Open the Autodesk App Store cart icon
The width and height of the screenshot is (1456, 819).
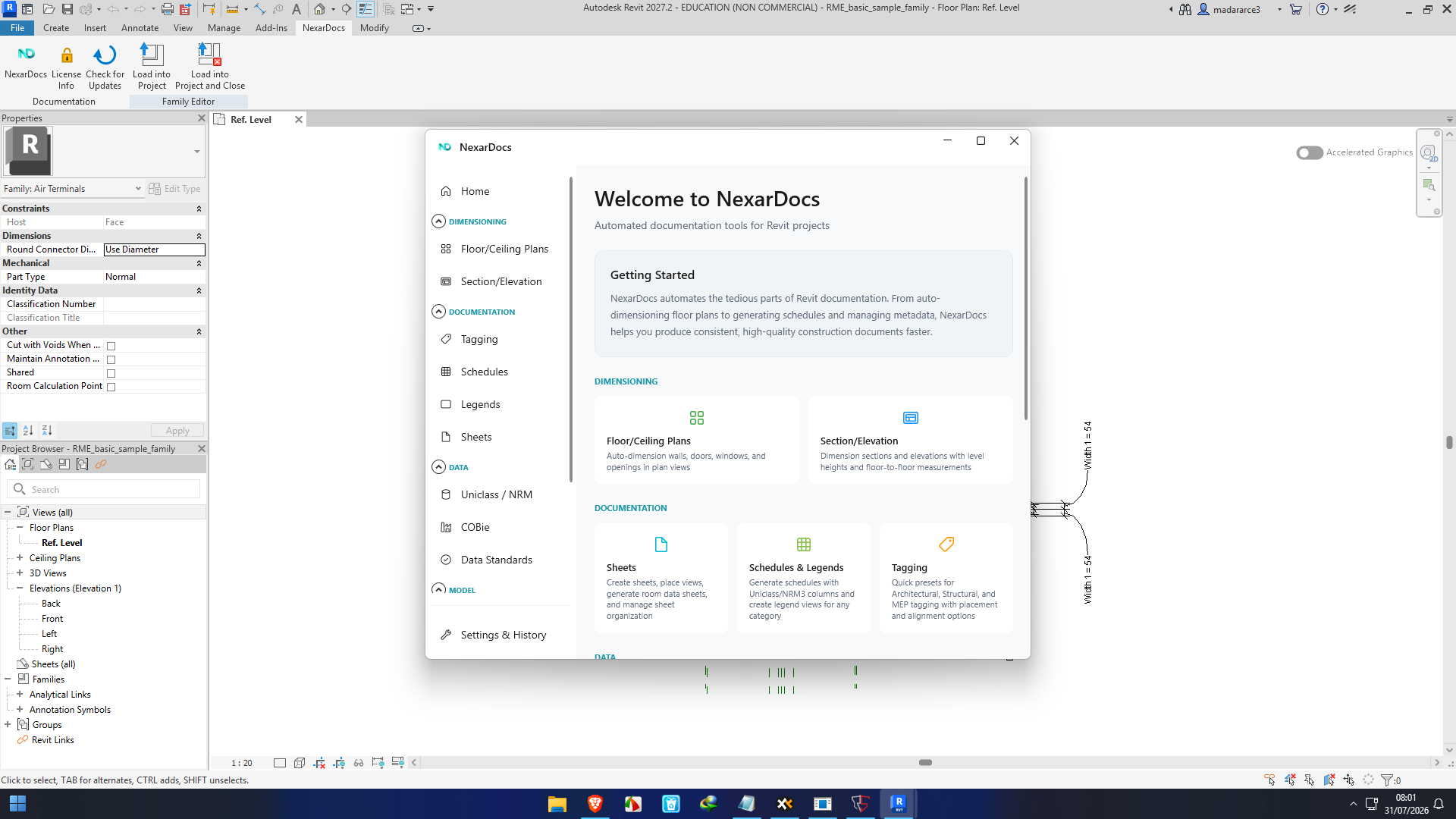[1296, 9]
